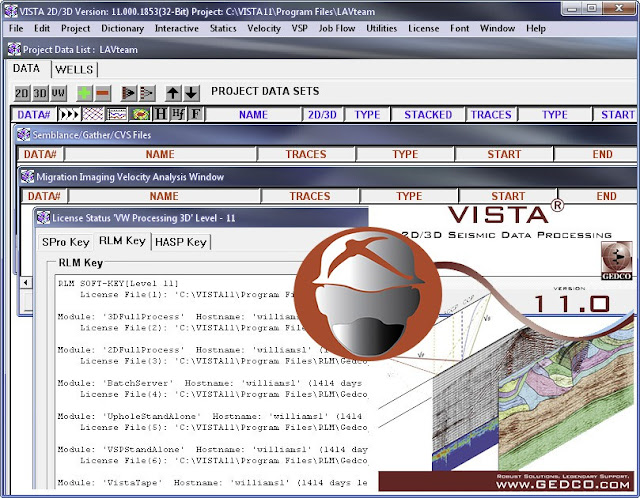Click TRACES header in Semblance/Gather/CVS Files window

click(306, 154)
